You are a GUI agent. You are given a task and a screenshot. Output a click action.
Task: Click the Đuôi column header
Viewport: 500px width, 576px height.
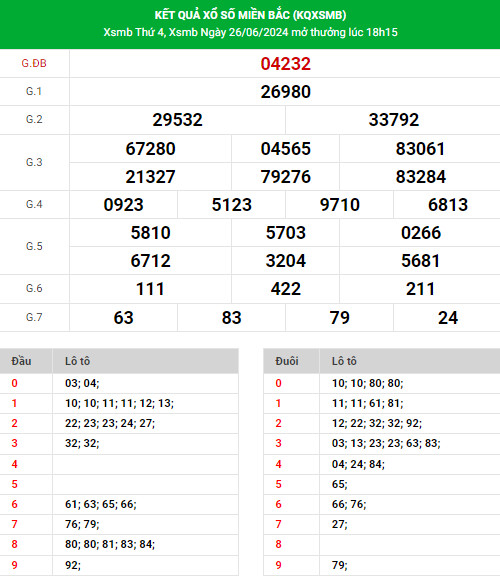(x=287, y=361)
